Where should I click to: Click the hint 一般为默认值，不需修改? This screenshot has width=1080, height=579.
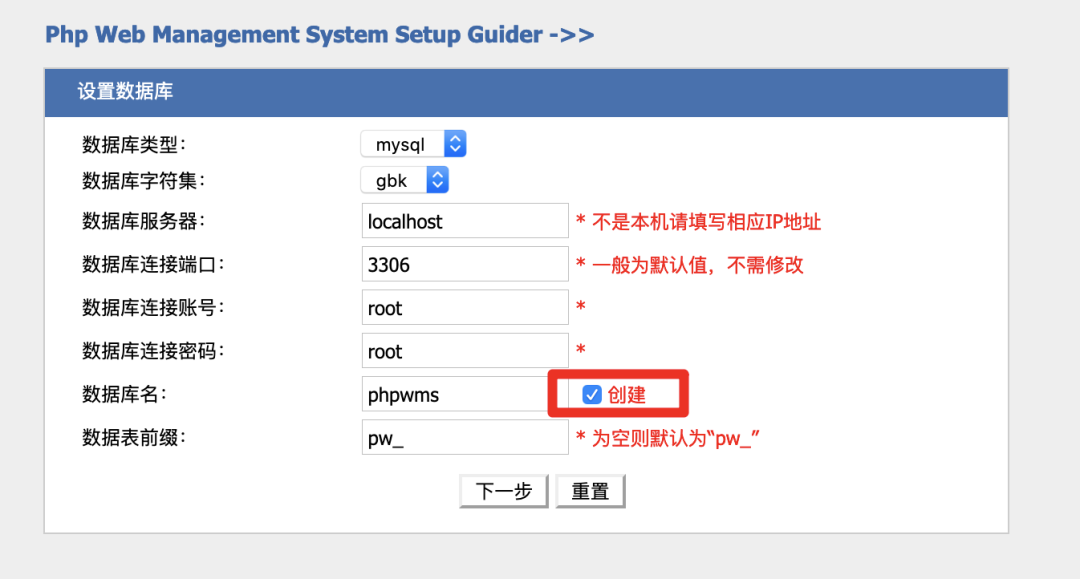(x=697, y=265)
